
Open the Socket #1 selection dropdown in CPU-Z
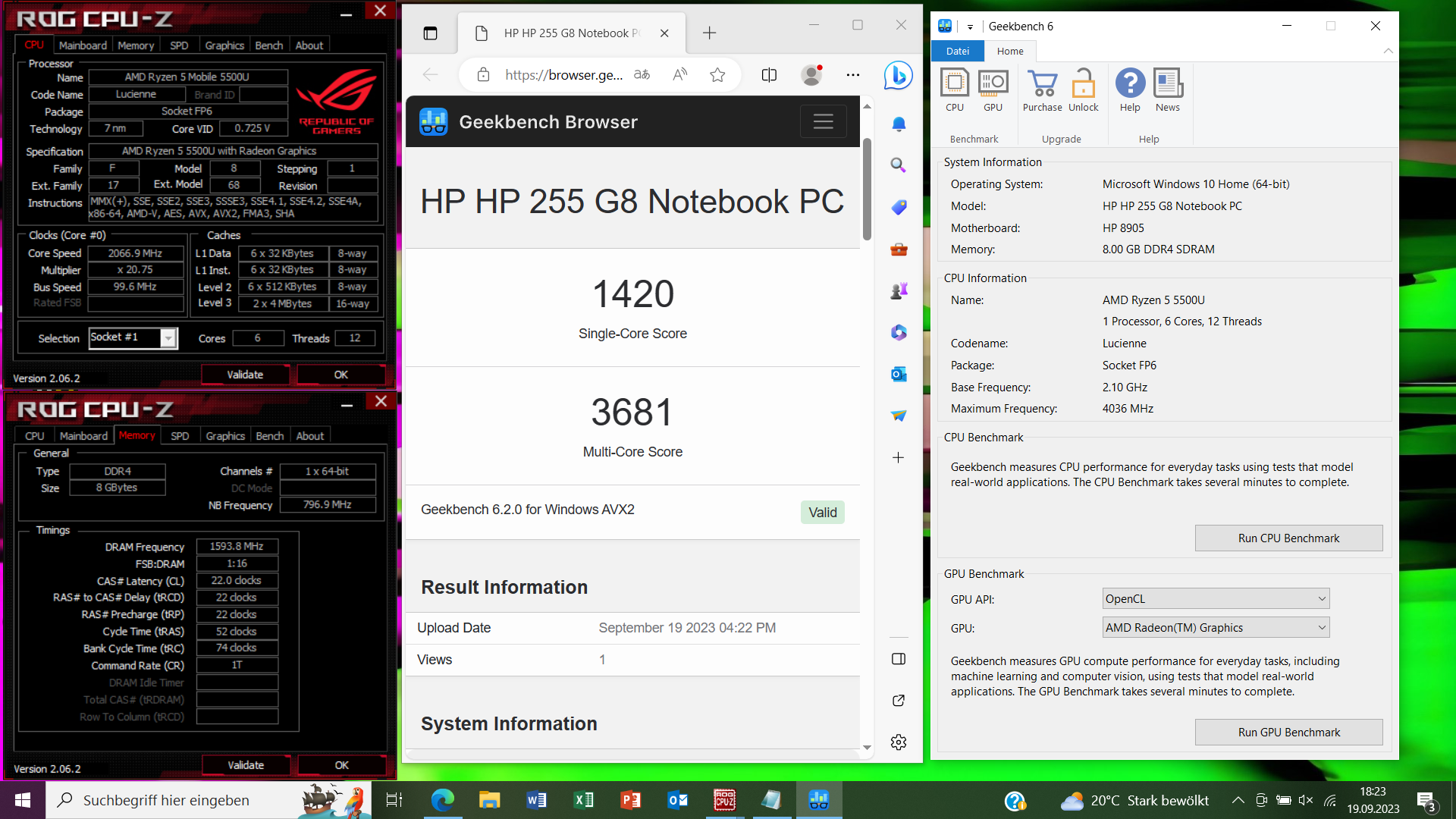coord(168,338)
